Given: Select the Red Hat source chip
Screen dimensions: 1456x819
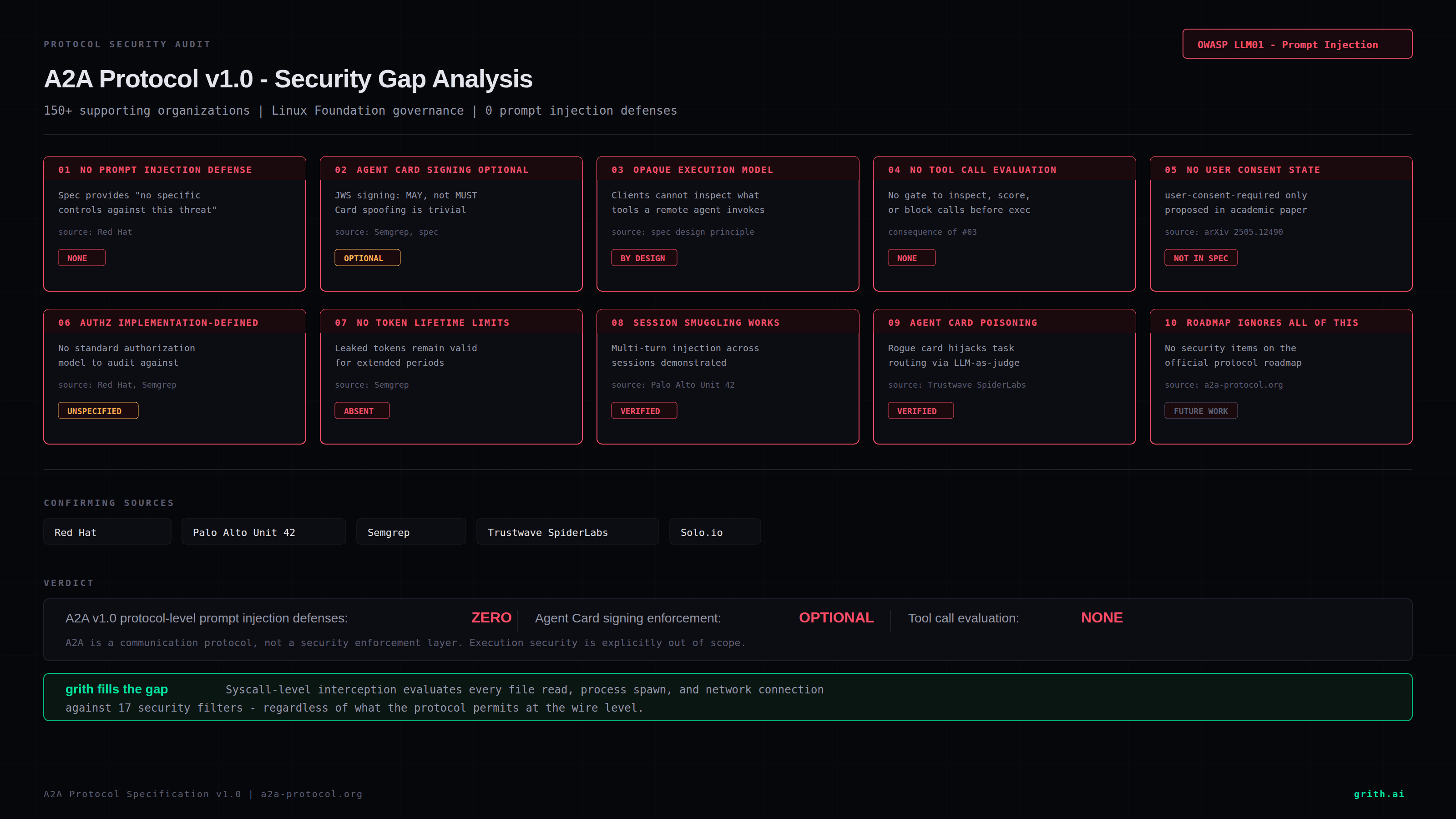Looking at the screenshot, I should pyautogui.click(x=107, y=531).
